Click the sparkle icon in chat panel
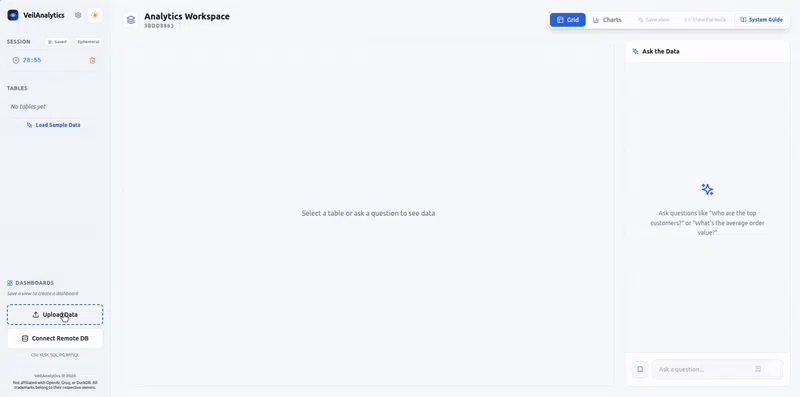This screenshot has height=397, width=800. tap(707, 189)
